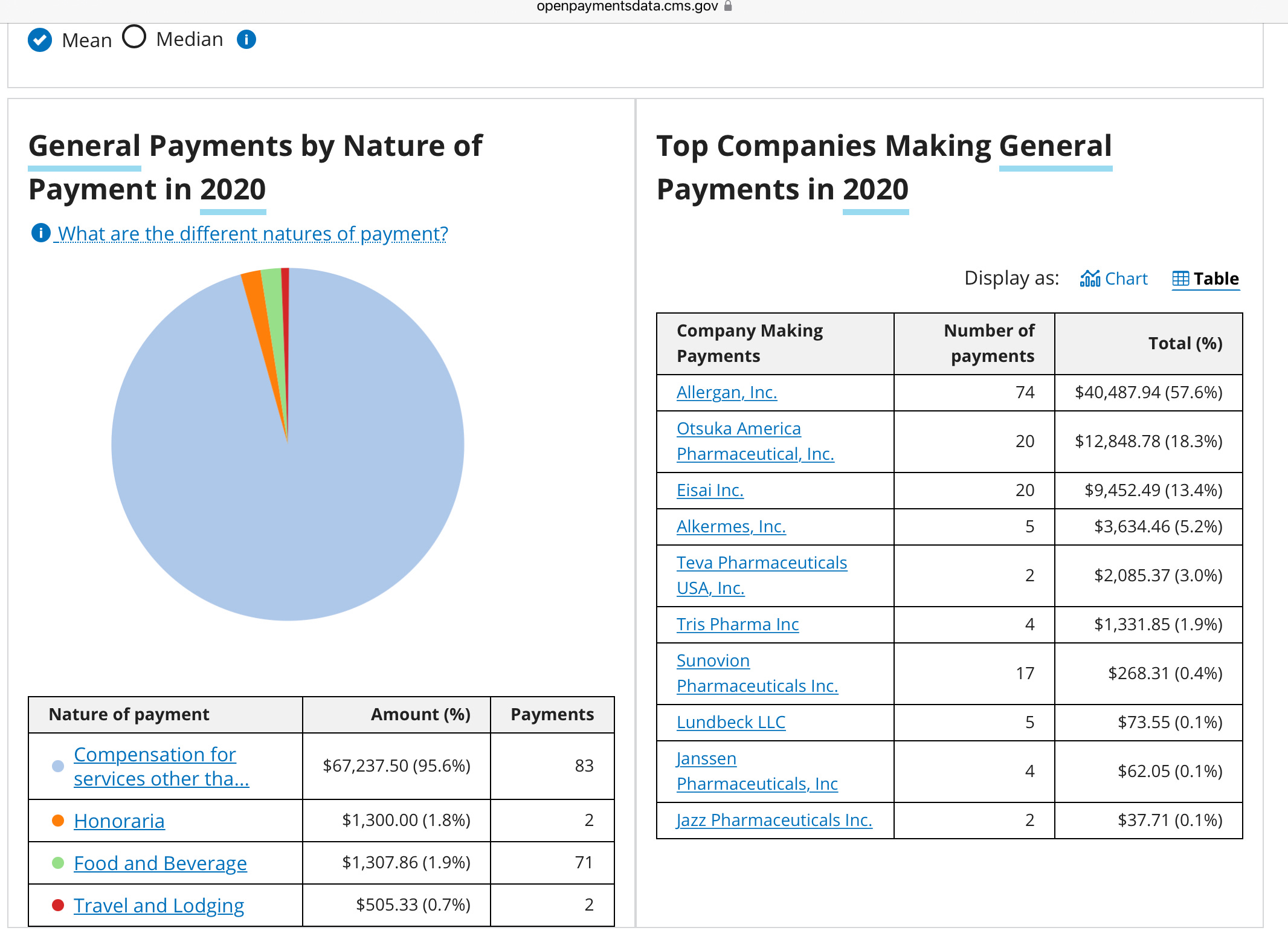Click the $12,848.78 (18.3%) cell
This screenshot has height=942, width=1288.
click(x=1148, y=442)
